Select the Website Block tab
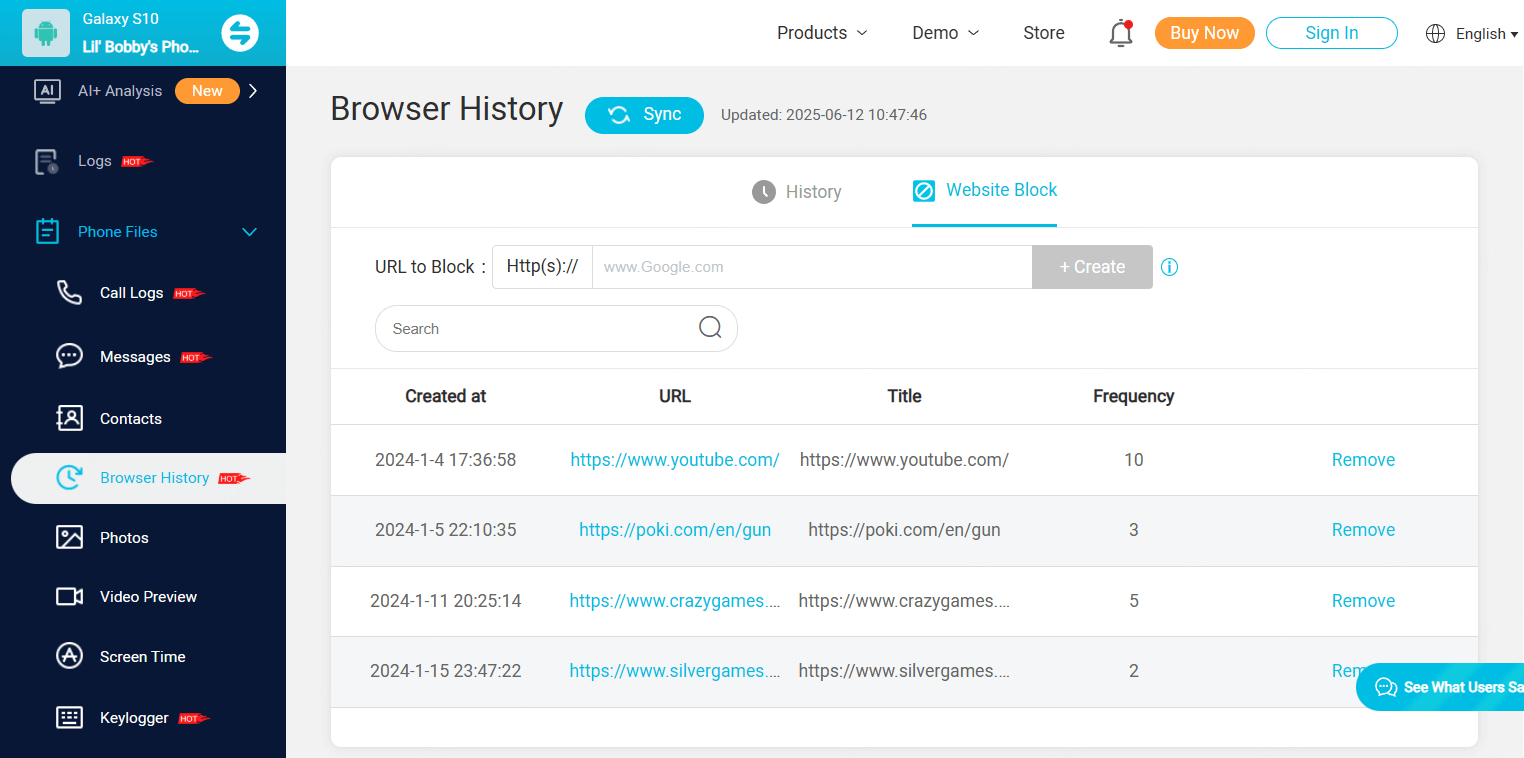Viewport: 1524px width, 758px height. click(985, 190)
